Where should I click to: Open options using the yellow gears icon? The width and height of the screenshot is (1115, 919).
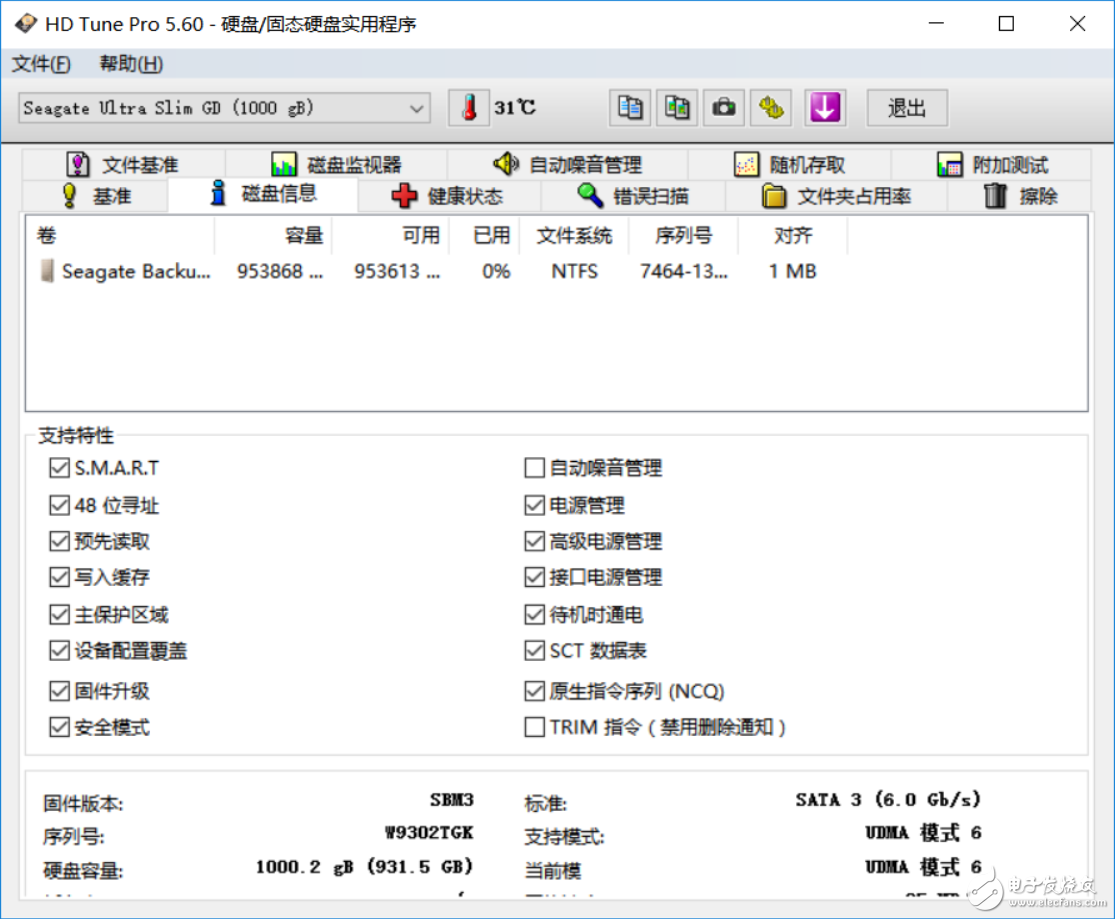tap(771, 107)
